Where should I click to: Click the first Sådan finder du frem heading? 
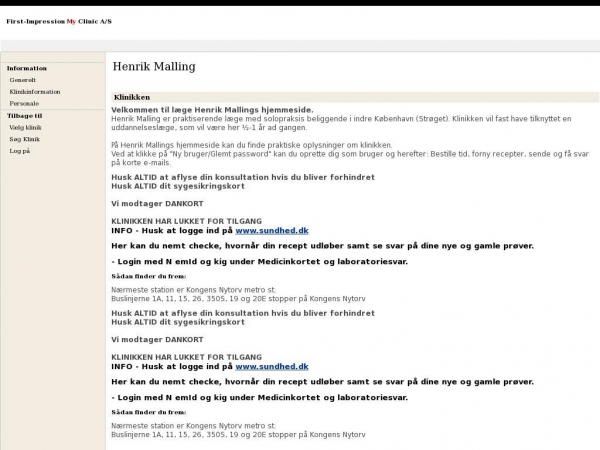point(148,275)
